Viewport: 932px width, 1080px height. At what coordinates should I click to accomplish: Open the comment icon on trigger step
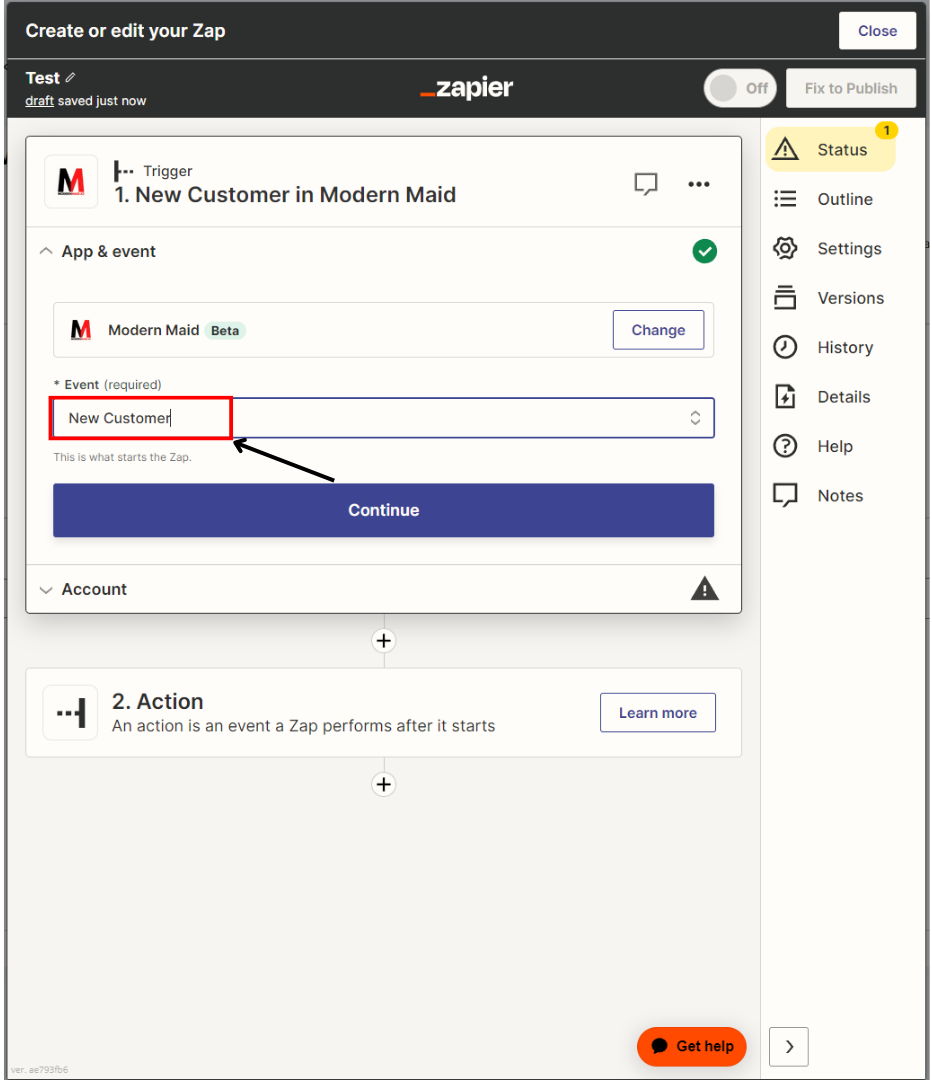click(x=645, y=184)
